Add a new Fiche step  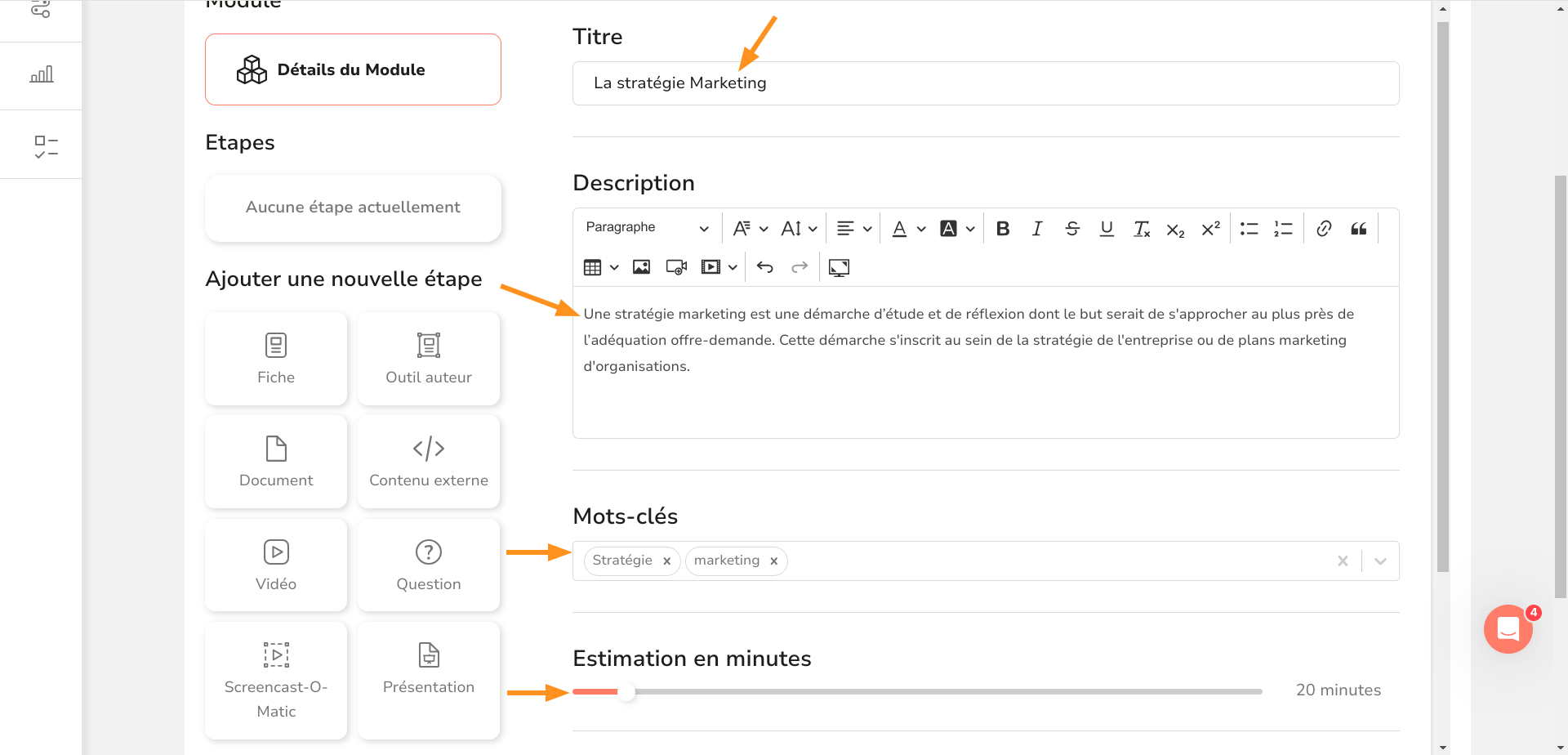point(275,358)
